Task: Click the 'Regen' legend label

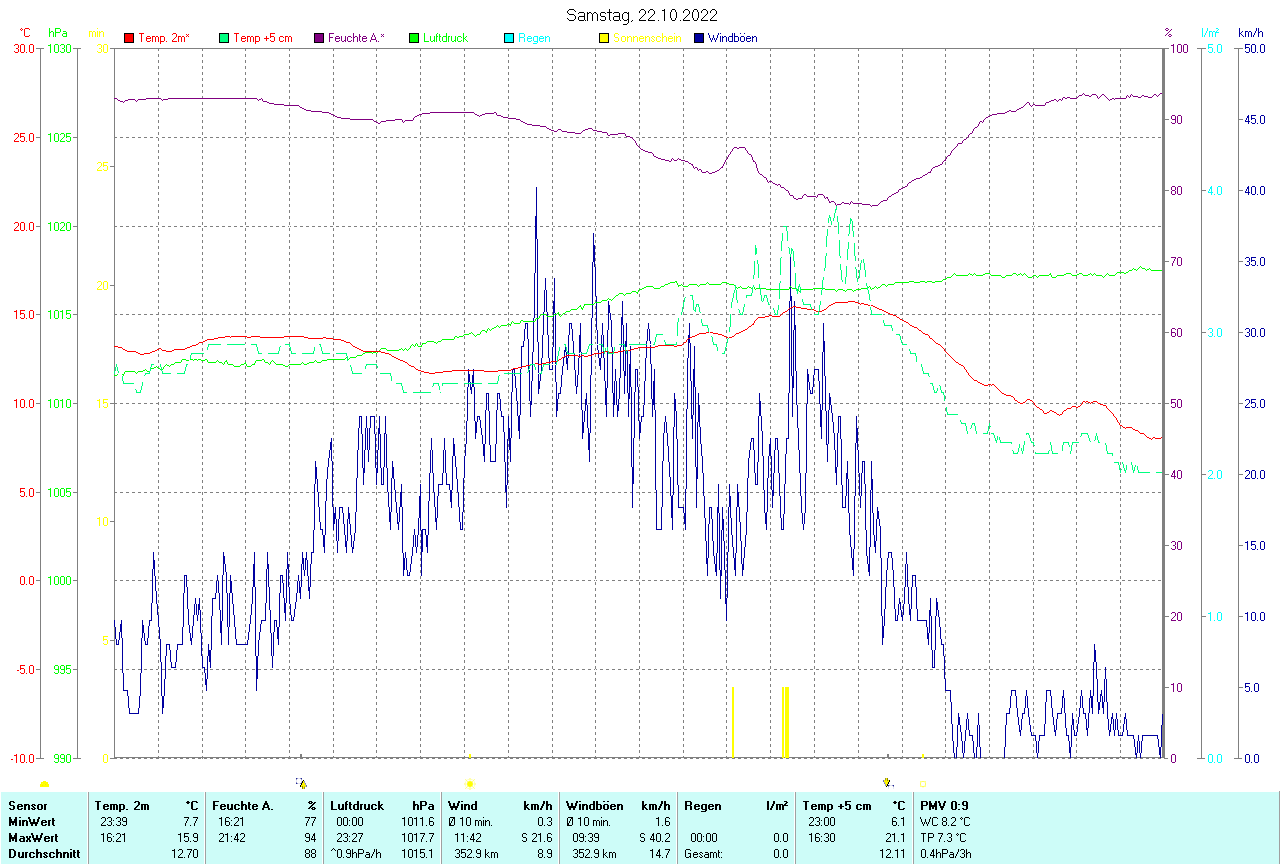Action: click(x=534, y=38)
